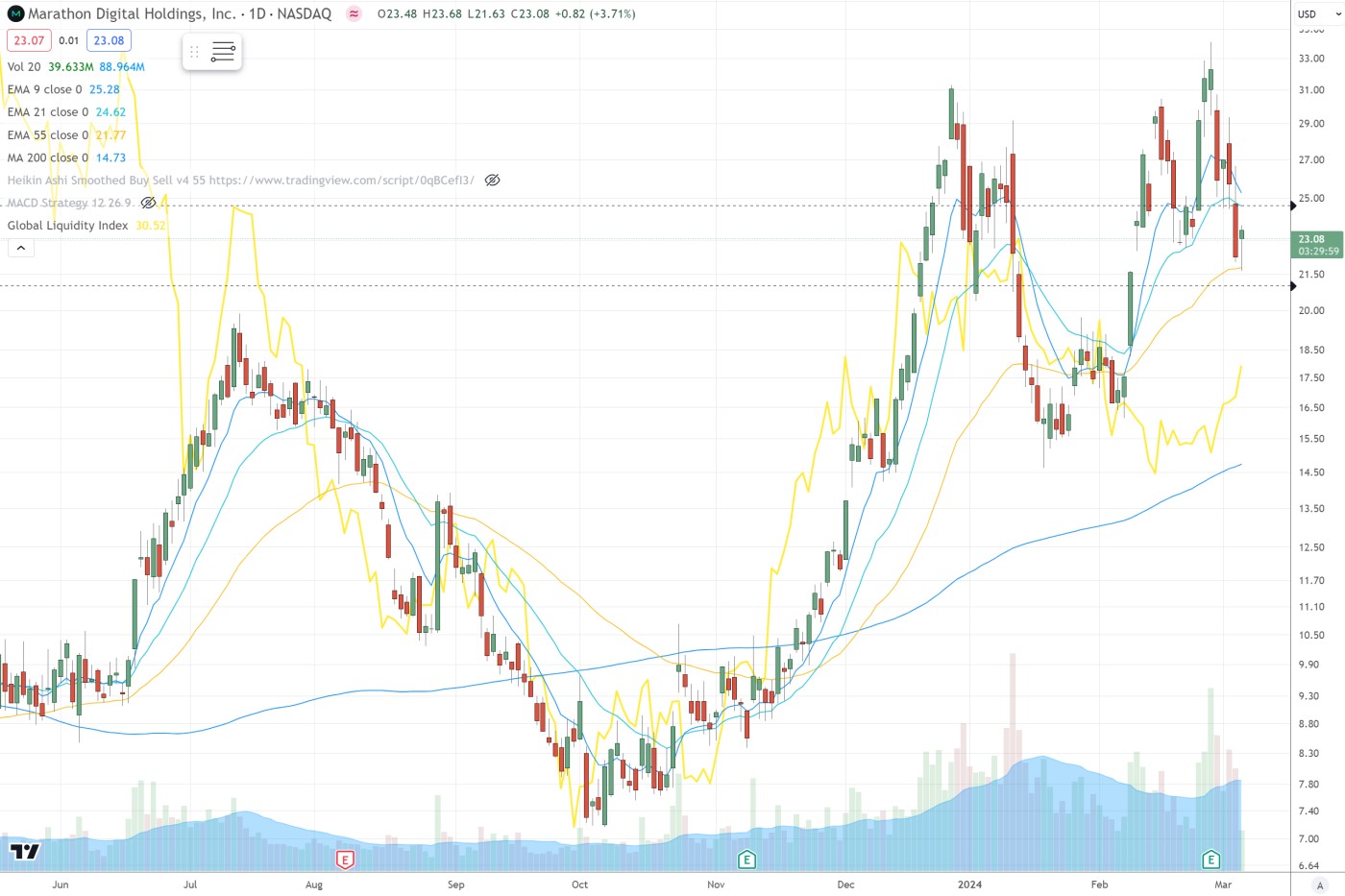Click the green earnings marker near March
This screenshot has width=1345, height=896.
pyautogui.click(x=1210, y=860)
